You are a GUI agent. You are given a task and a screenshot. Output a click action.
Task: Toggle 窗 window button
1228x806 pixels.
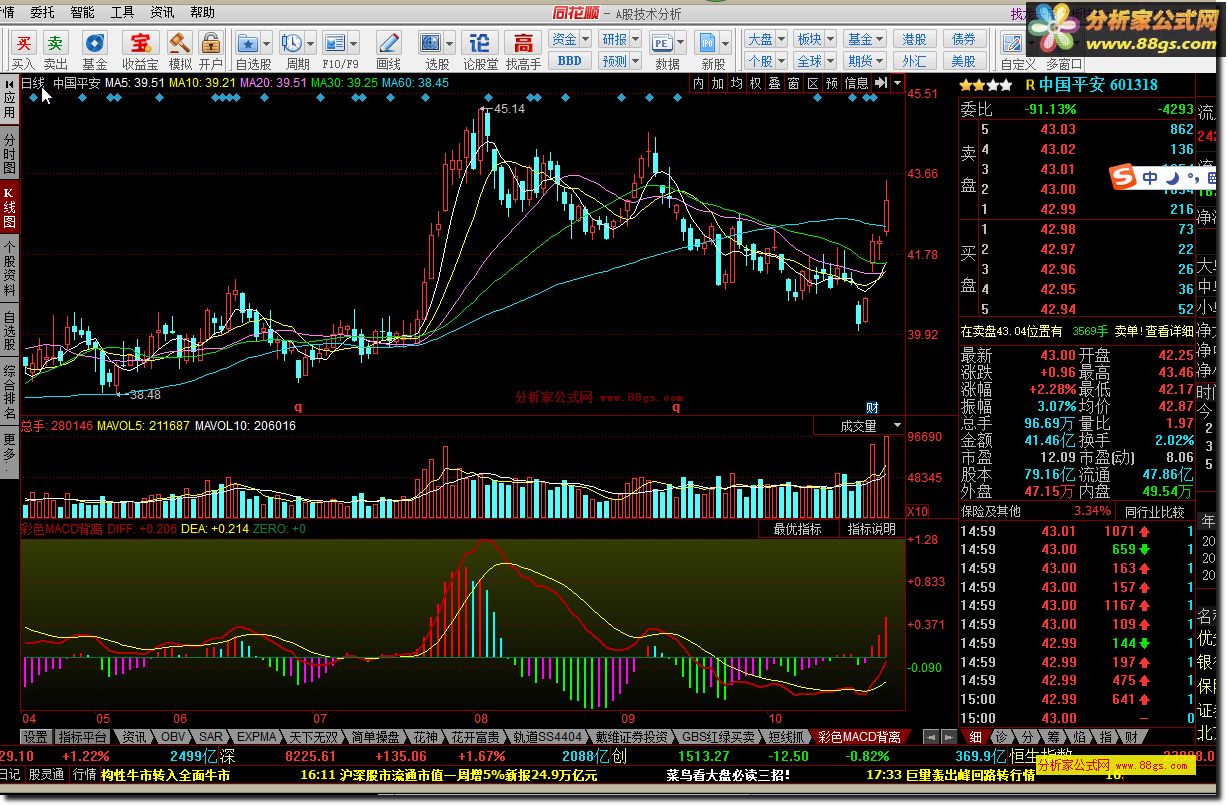tap(793, 83)
